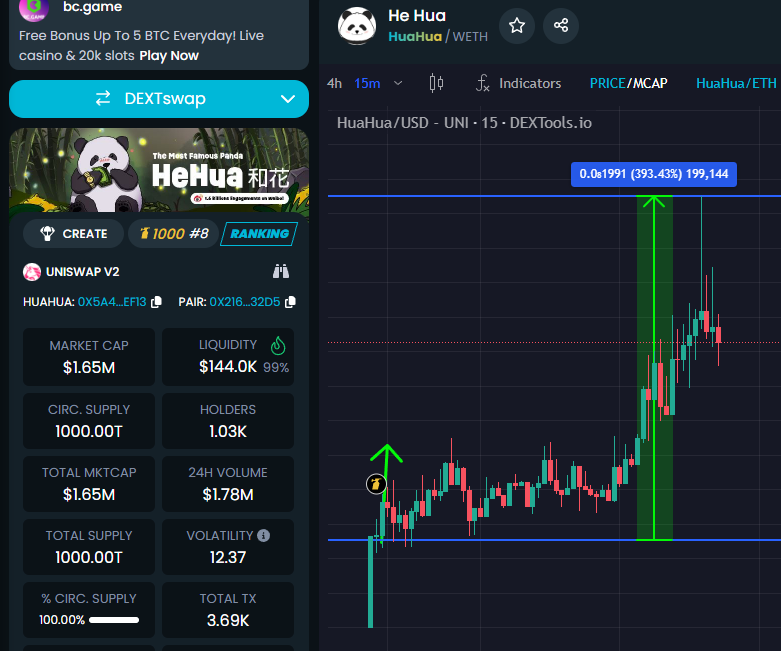781x651 pixels.
Task: Open PAIR address 0X216...32D5
Action: click(x=245, y=302)
